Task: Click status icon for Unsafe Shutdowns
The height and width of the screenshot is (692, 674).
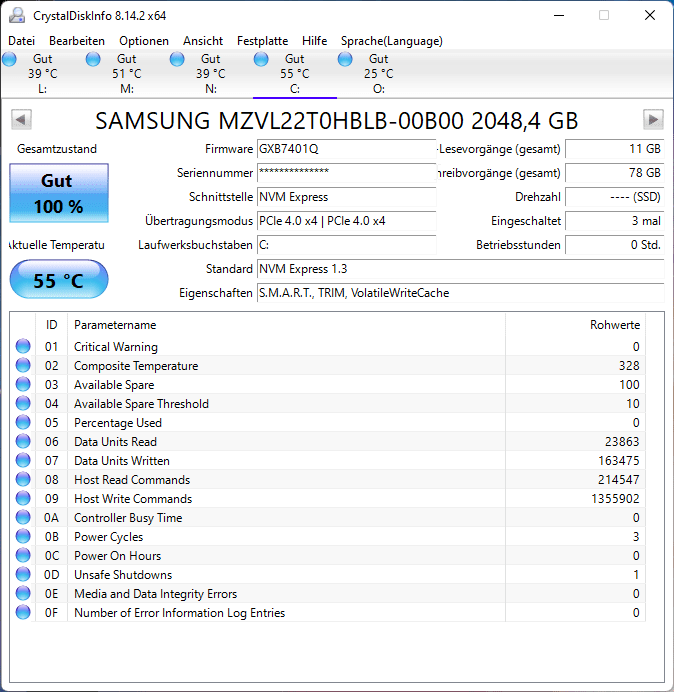Action: click(x=23, y=574)
